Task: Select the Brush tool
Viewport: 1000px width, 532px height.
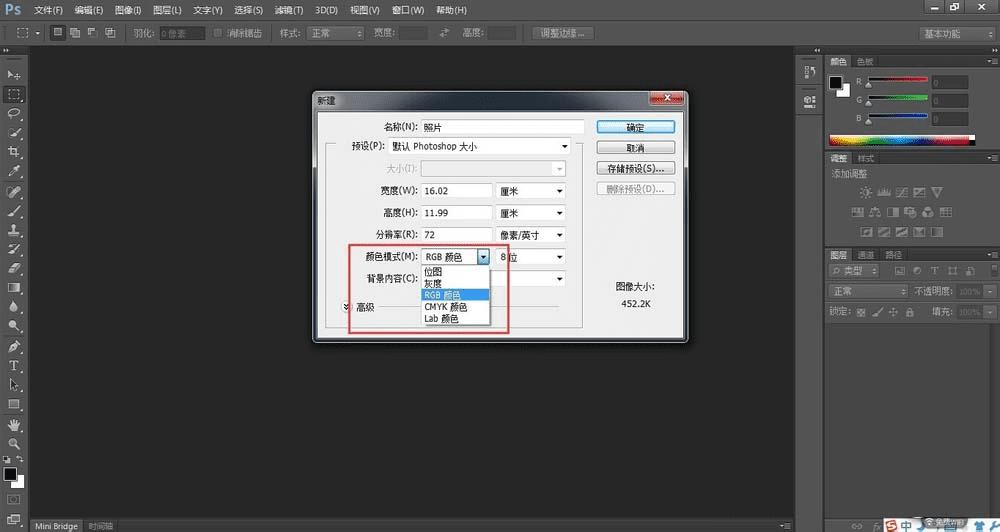Action: tap(13, 211)
